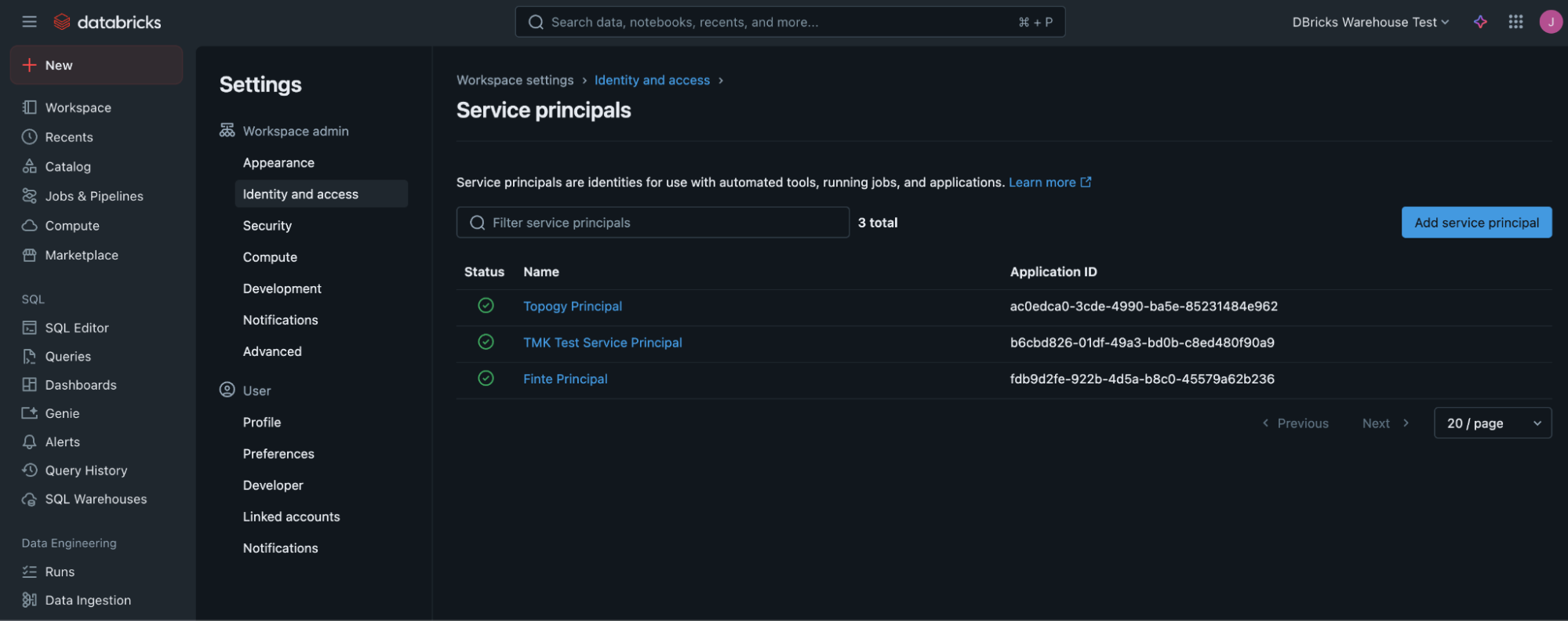The height and width of the screenshot is (621, 1568).
Task: Click the Query History icon
Action: coord(30,470)
